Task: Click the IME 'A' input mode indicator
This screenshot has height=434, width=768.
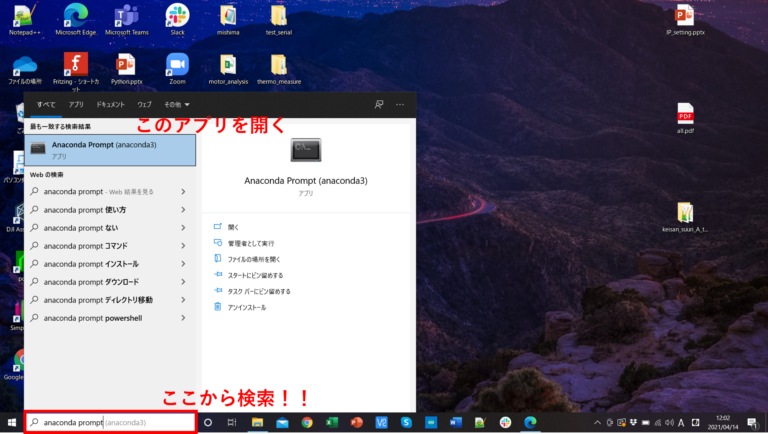Action: tap(681, 423)
